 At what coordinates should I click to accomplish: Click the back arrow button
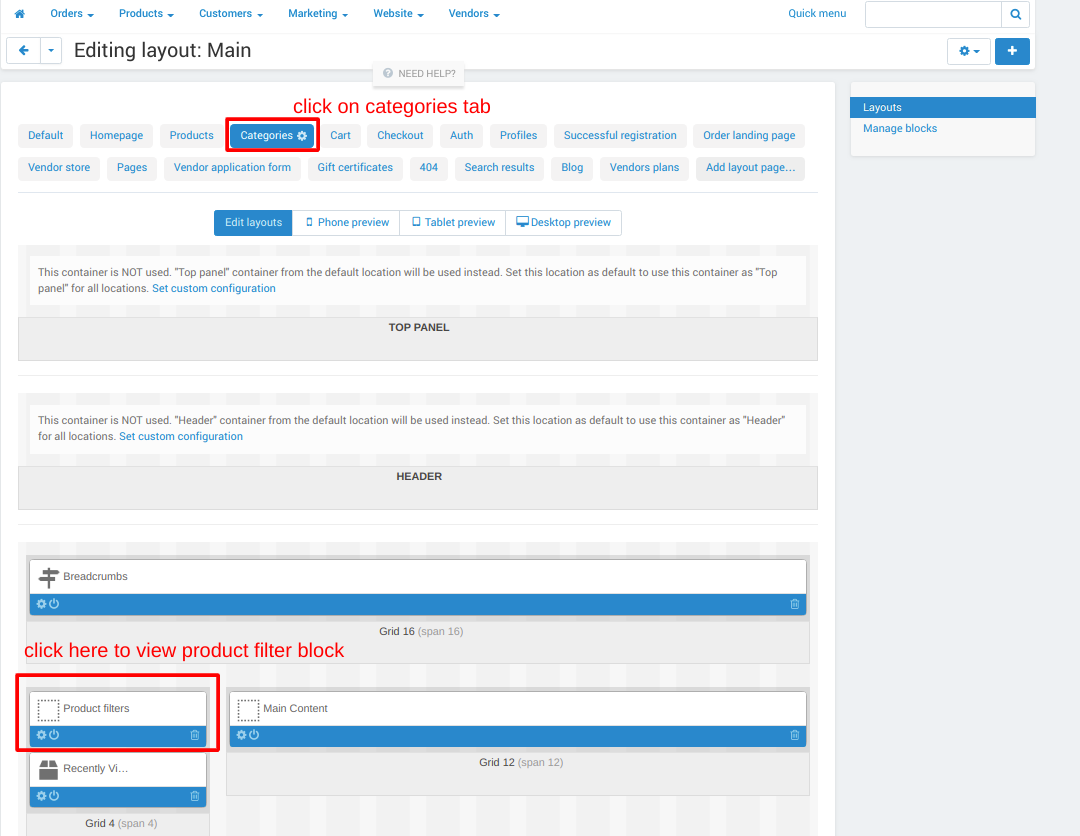point(23,51)
